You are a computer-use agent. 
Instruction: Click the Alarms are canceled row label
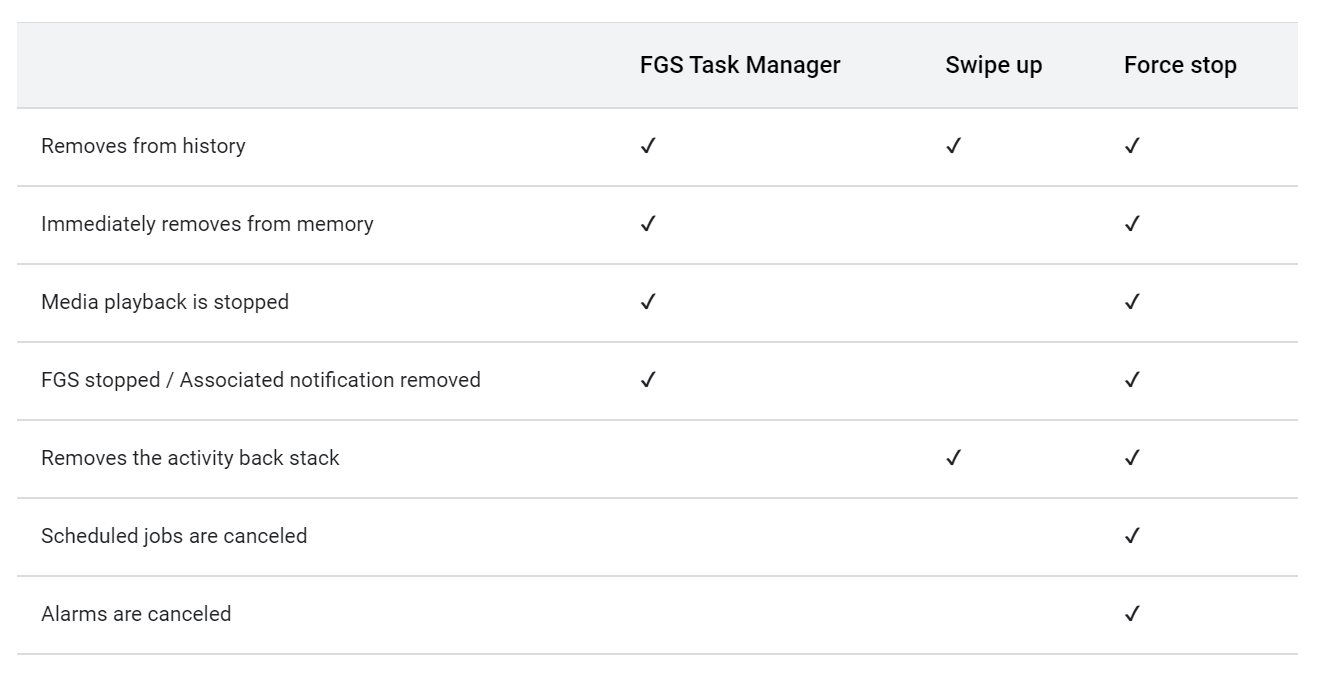[x=136, y=614]
